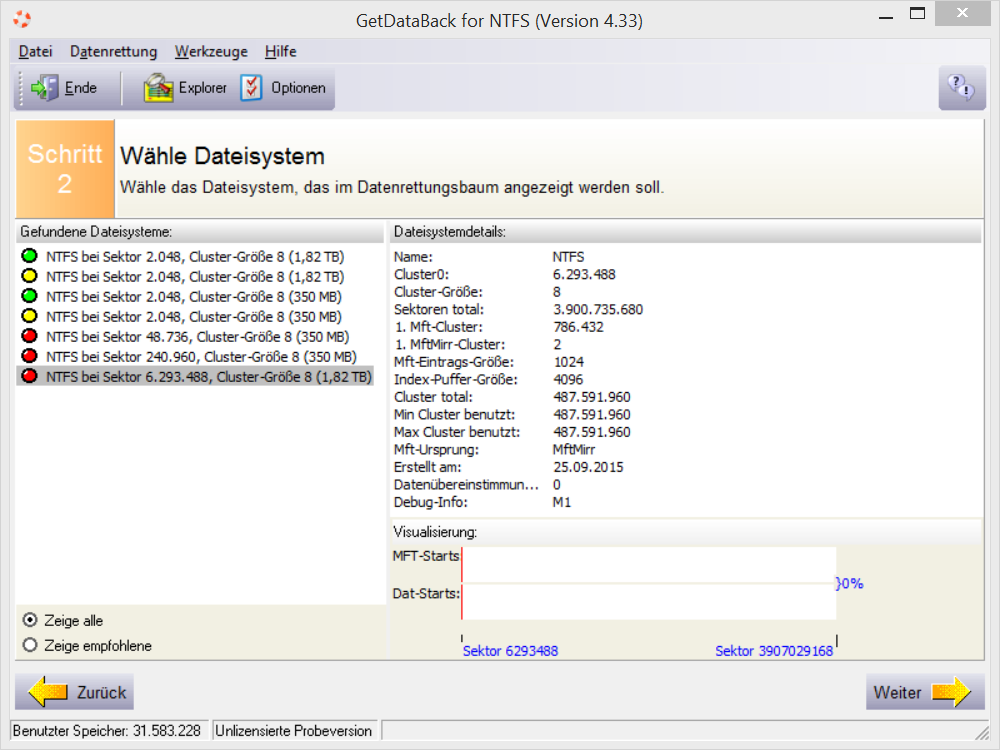Click Unlizensierte Probeversion status bar entry
The height and width of the screenshot is (750, 1000).
pos(295,731)
